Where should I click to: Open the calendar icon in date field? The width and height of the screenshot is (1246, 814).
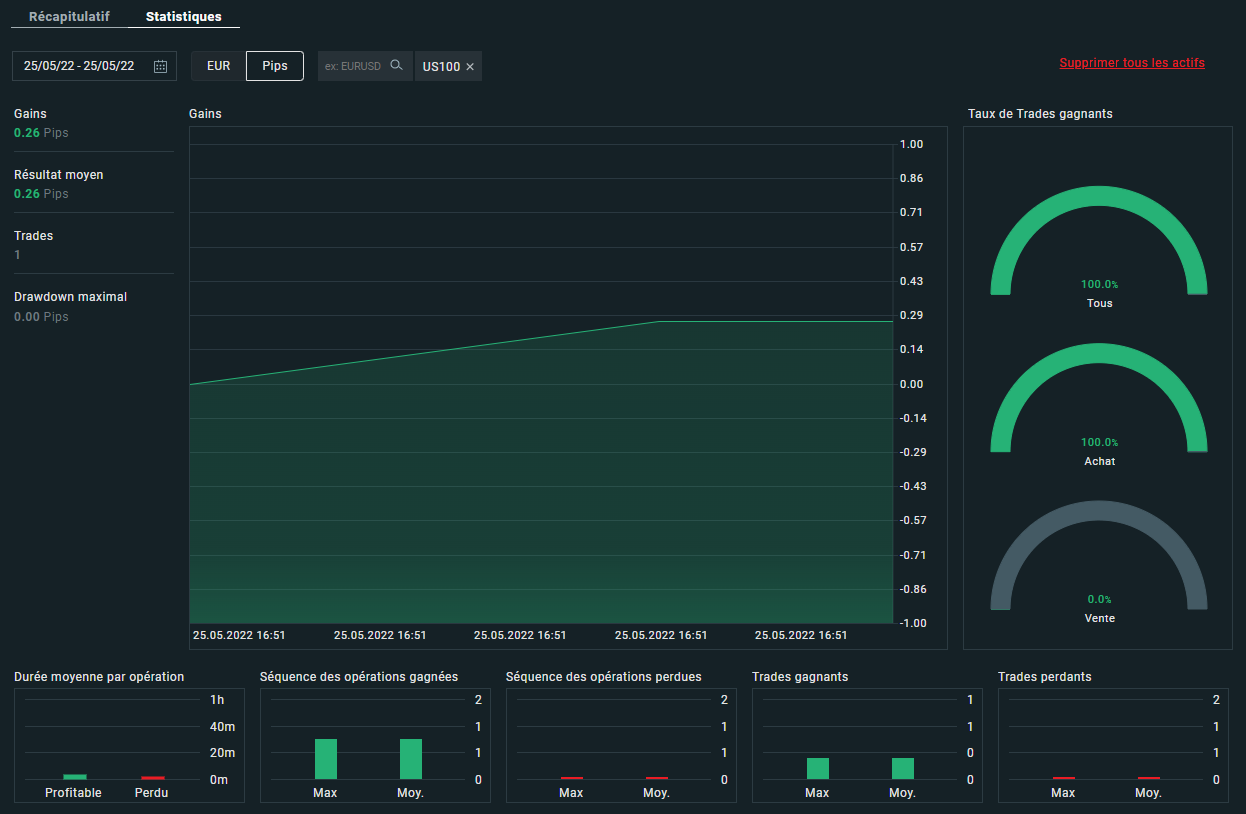[160, 66]
